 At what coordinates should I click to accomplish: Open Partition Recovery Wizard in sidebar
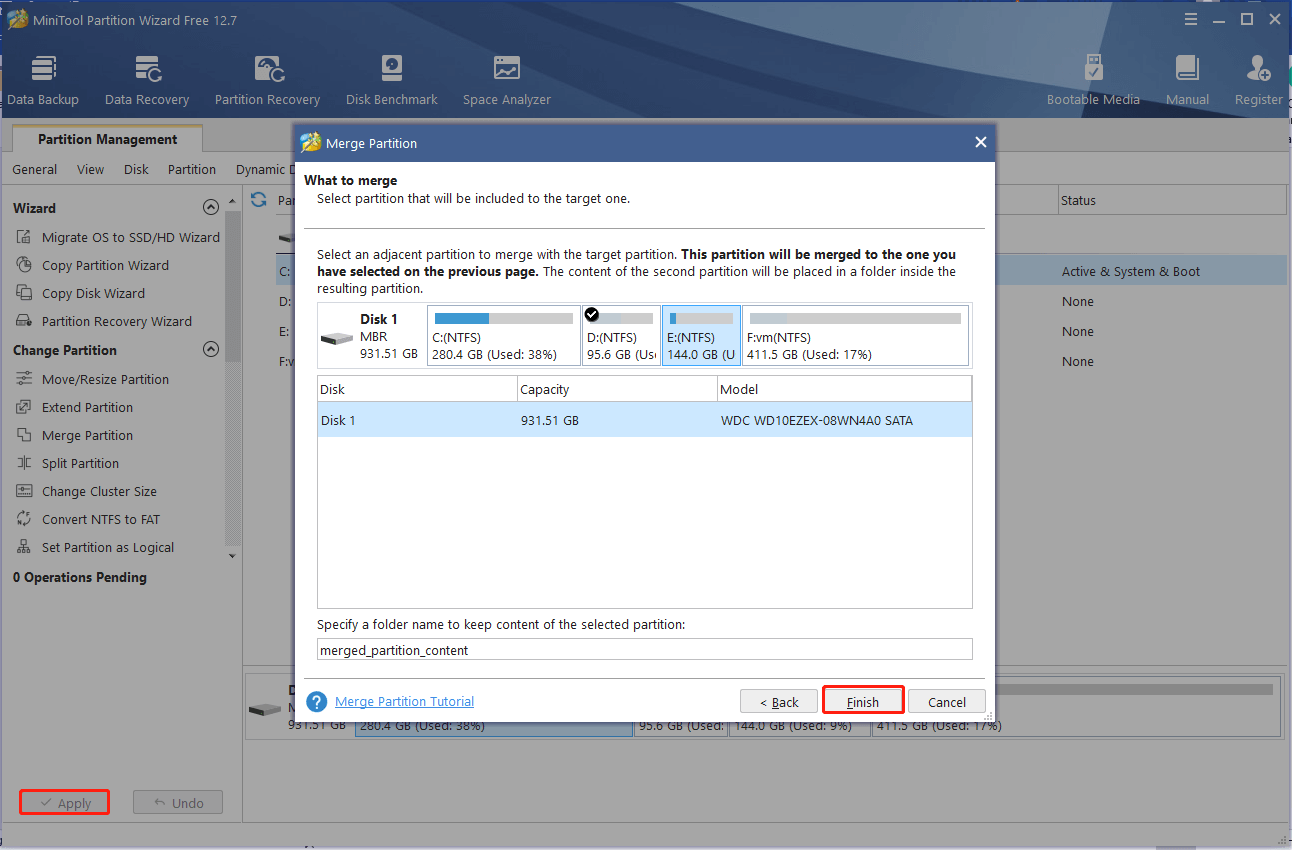pyautogui.click(x=104, y=321)
